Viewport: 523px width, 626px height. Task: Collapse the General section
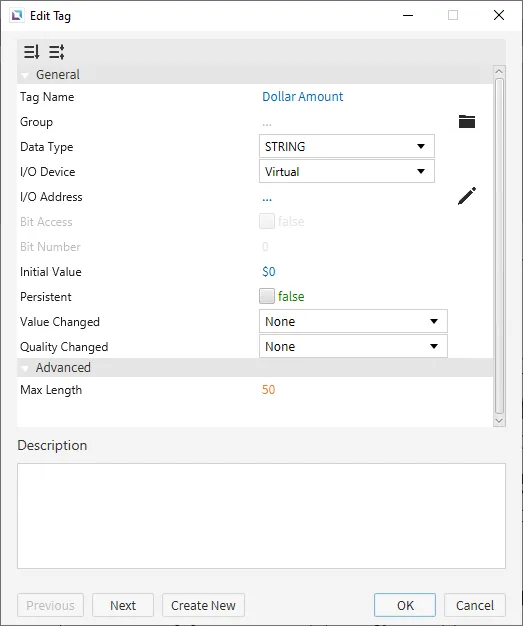(25, 75)
